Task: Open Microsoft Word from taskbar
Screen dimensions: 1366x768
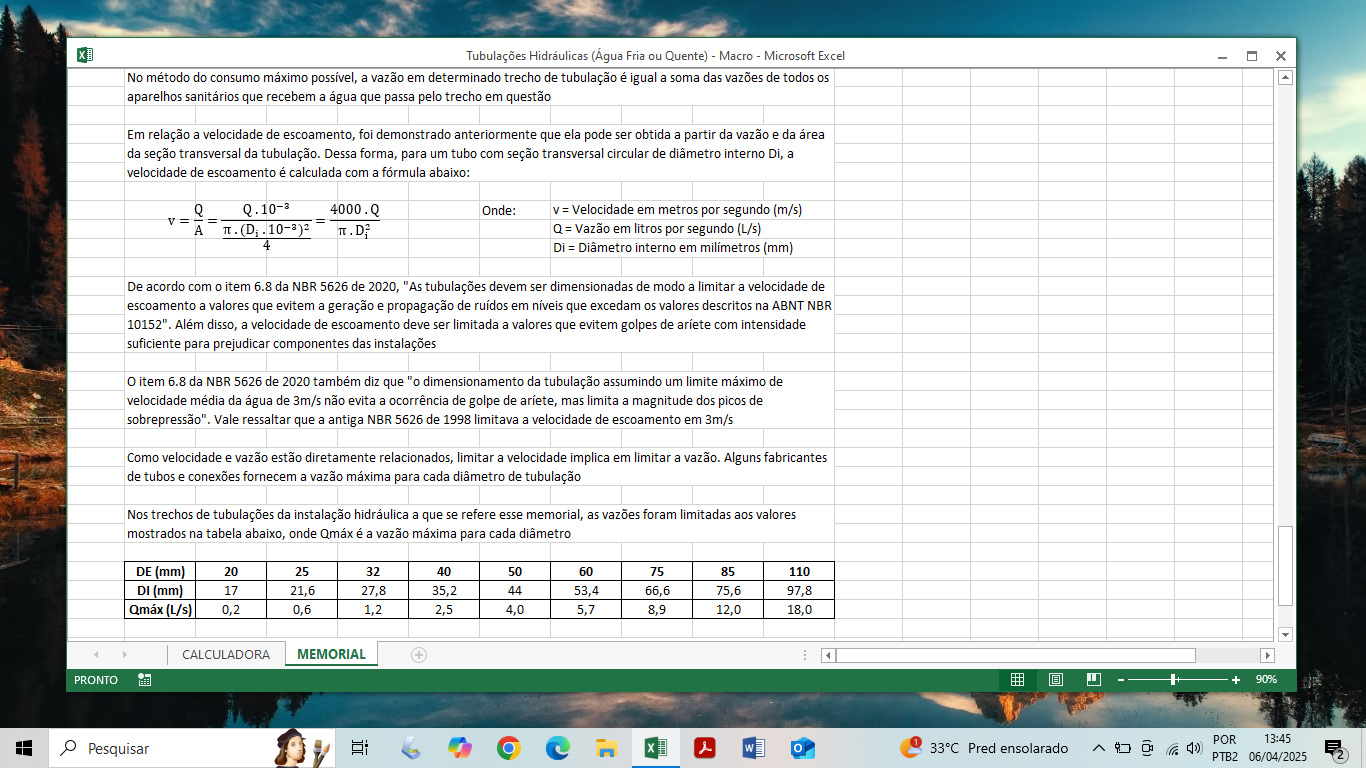Action: pos(753,748)
